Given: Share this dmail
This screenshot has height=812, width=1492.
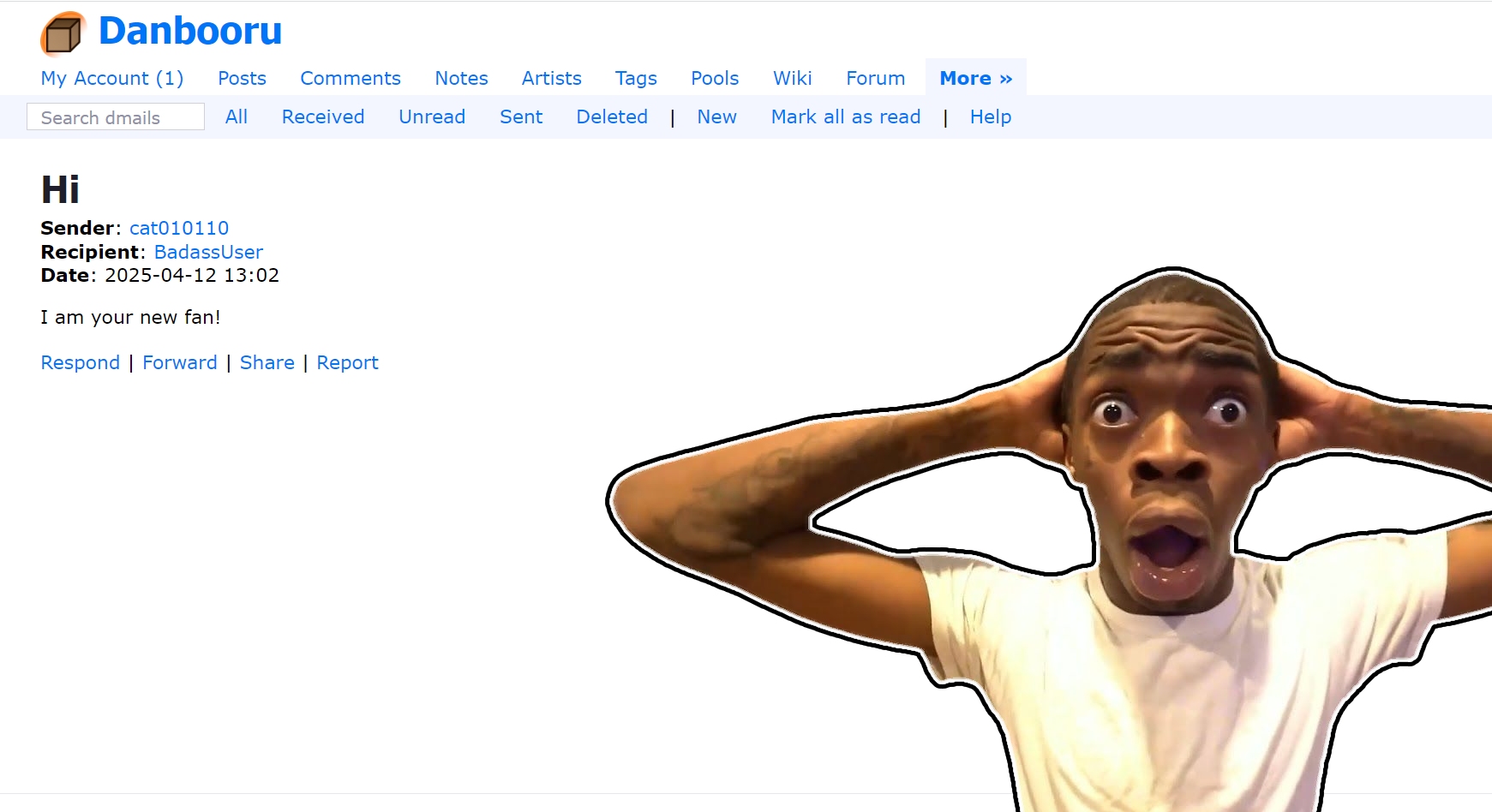Looking at the screenshot, I should pos(267,362).
